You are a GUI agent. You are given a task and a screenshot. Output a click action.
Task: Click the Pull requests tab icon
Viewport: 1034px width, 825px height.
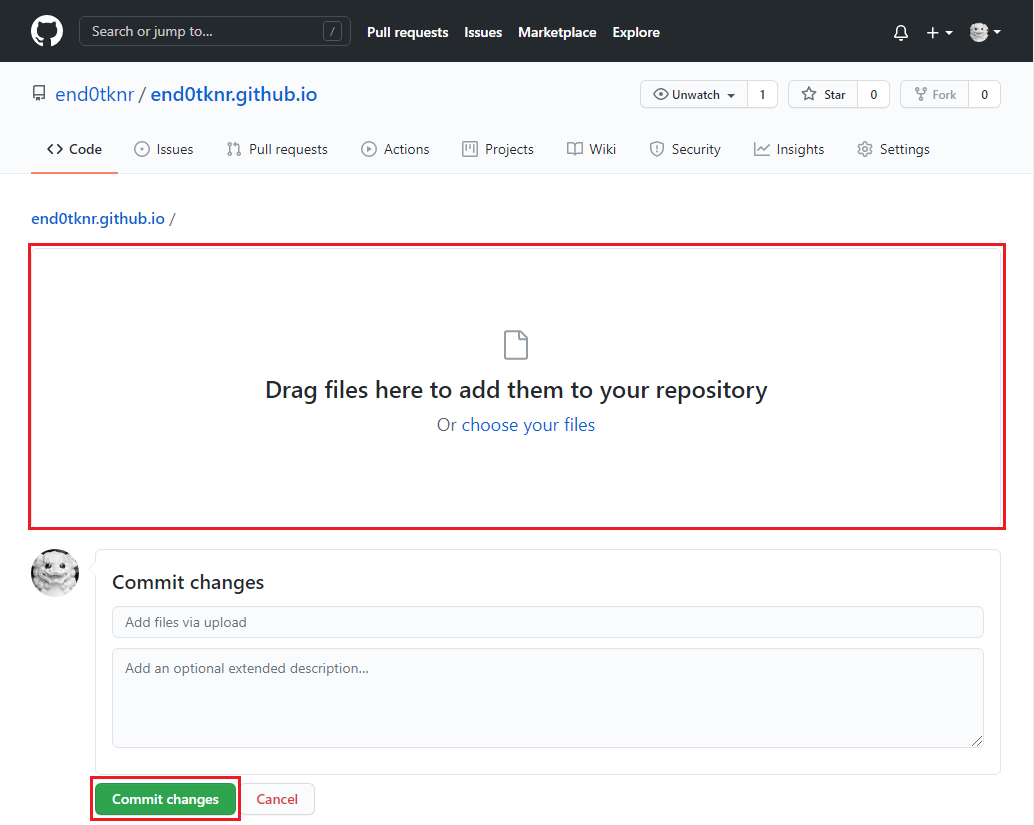pyautogui.click(x=233, y=150)
